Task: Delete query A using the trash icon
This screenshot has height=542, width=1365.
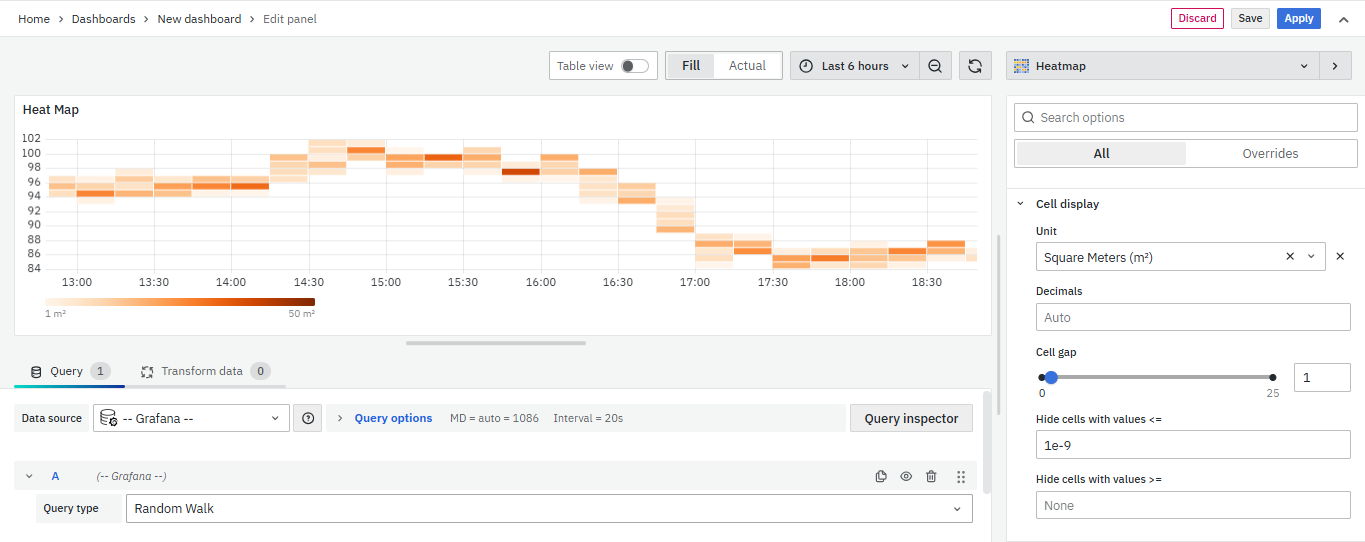Action: coord(931,477)
